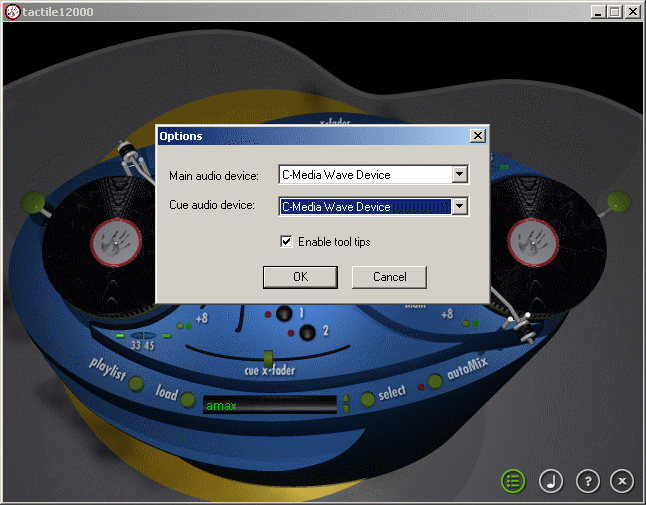Click the highlighted Cue audio device field

tap(365, 206)
